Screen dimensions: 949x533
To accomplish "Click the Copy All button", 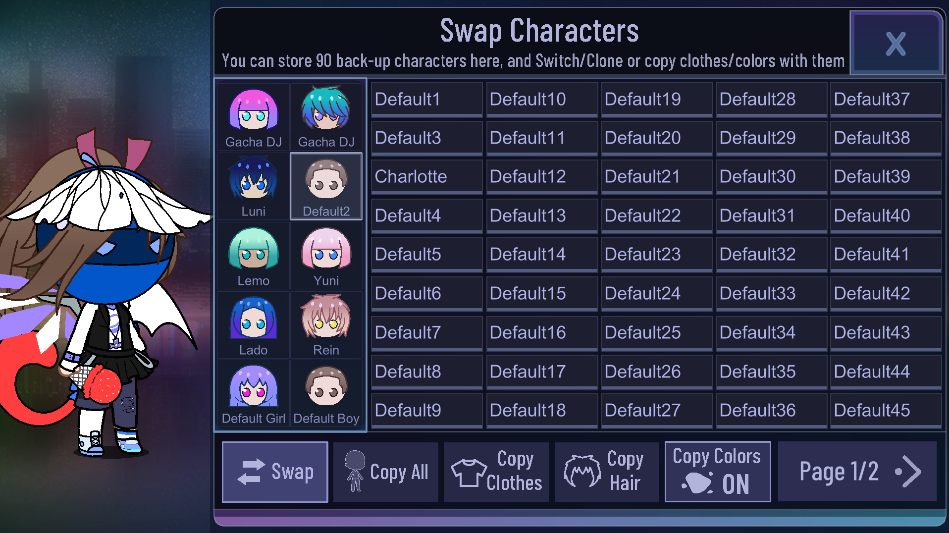I will pyautogui.click(x=386, y=471).
